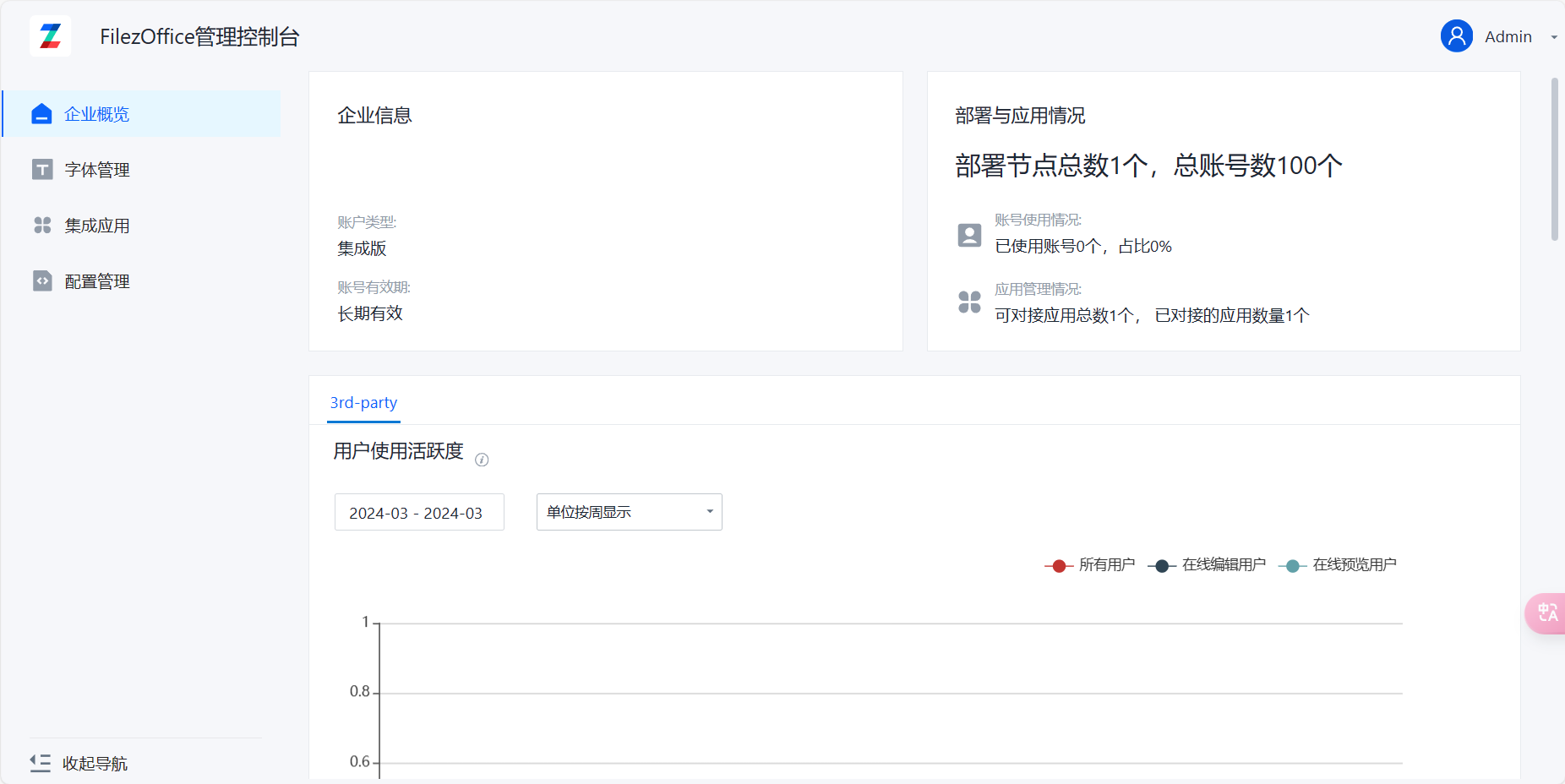Click the 收起导航 text button
This screenshot has height=784, width=1565.
95,764
